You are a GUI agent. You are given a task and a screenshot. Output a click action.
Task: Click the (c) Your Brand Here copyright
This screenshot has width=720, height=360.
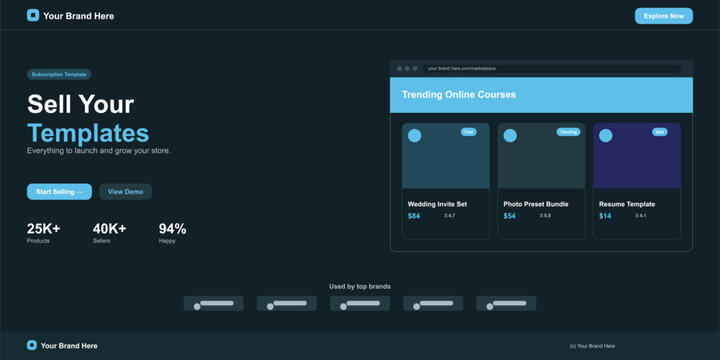pyautogui.click(x=592, y=346)
